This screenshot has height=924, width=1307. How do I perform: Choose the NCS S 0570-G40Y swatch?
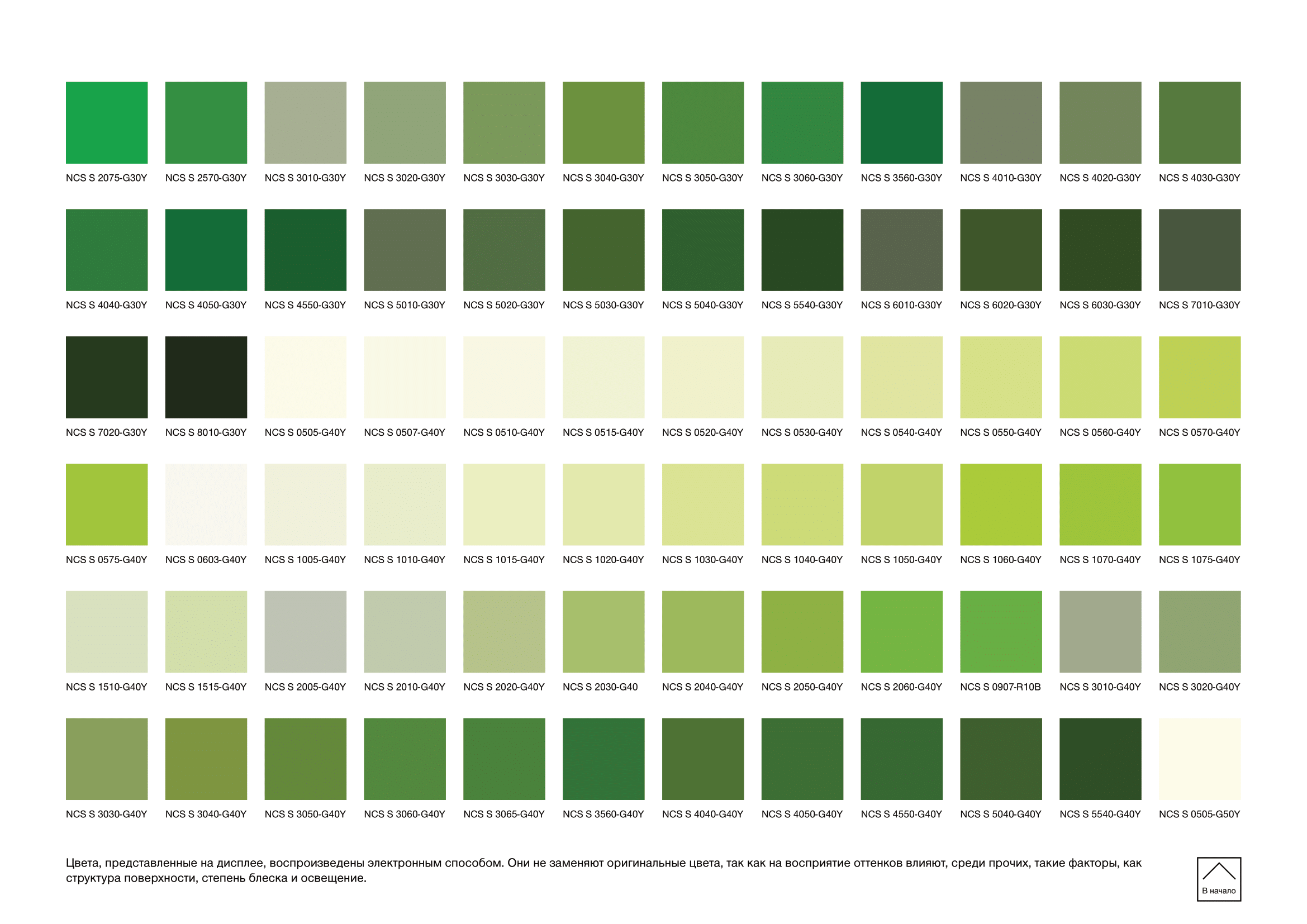click(x=1200, y=377)
